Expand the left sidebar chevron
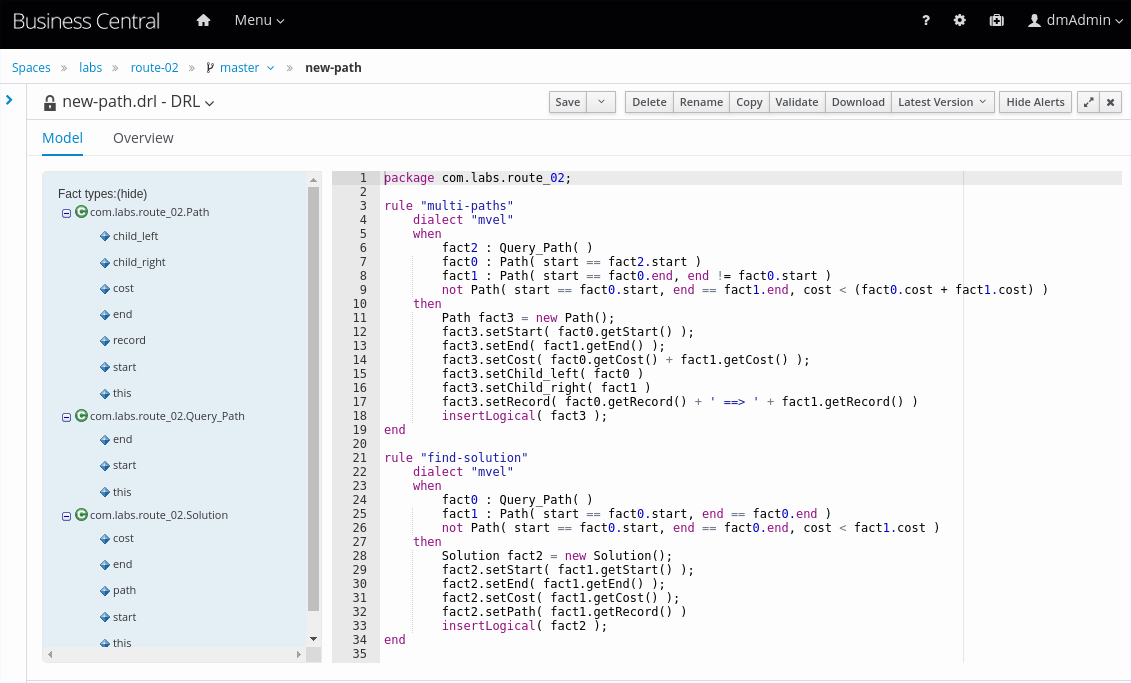This screenshot has height=683, width=1131. [9, 100]
